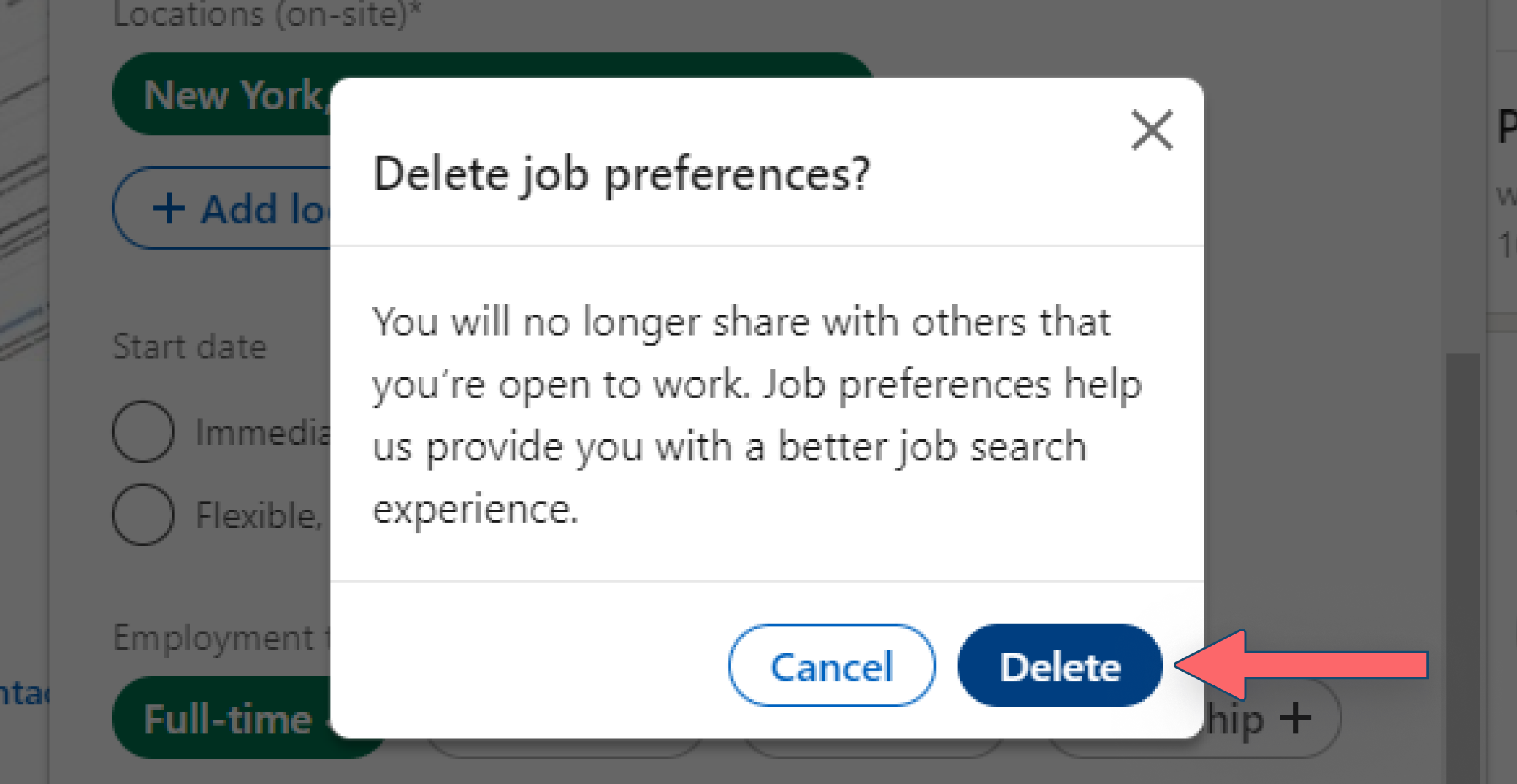Click the Start date section label

pos(188,346)
